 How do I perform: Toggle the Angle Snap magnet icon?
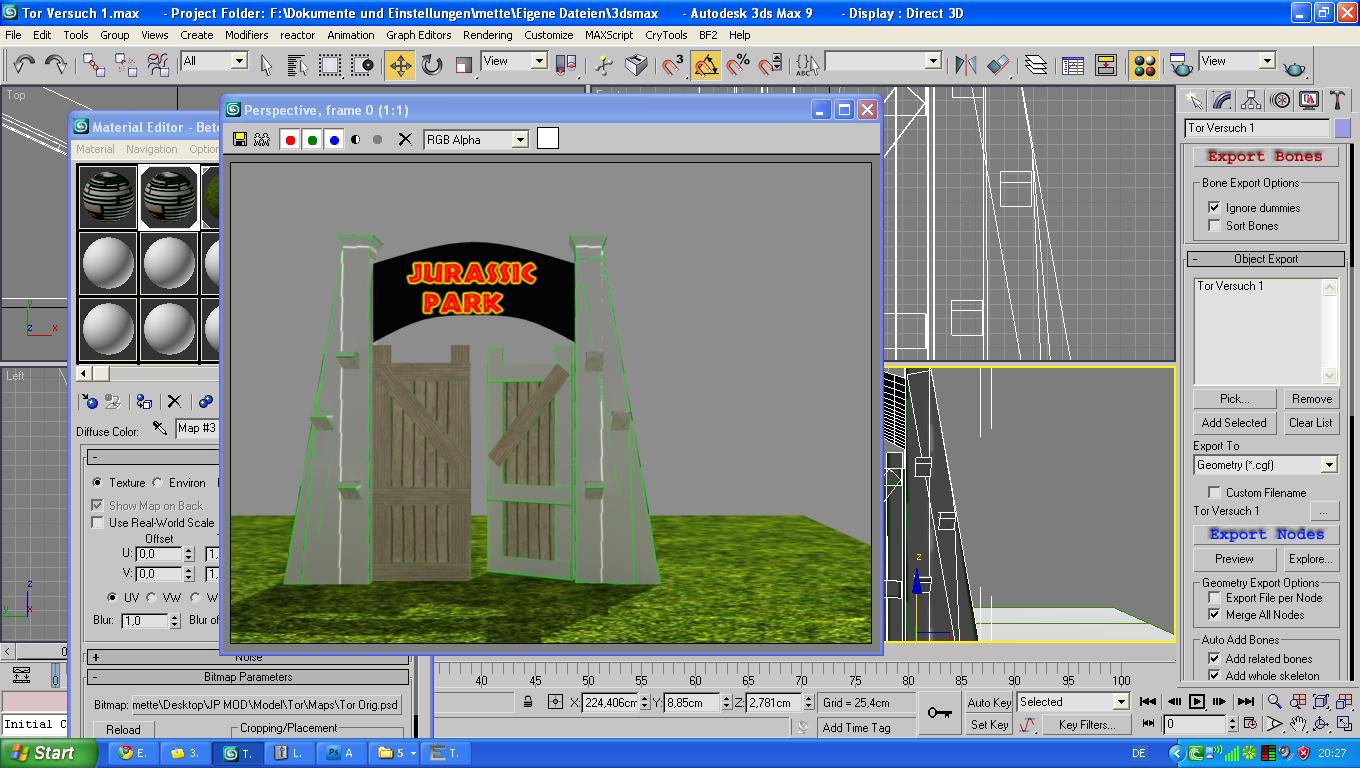706,65
